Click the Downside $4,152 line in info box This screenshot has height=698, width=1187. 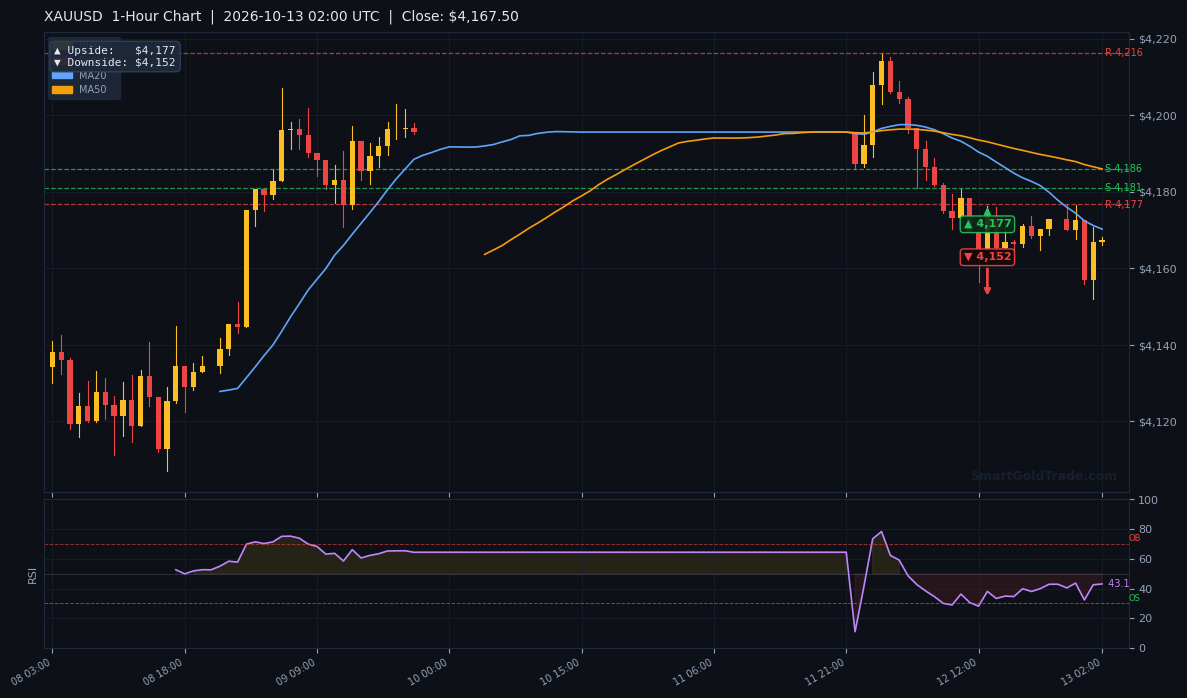pos(114,63)
